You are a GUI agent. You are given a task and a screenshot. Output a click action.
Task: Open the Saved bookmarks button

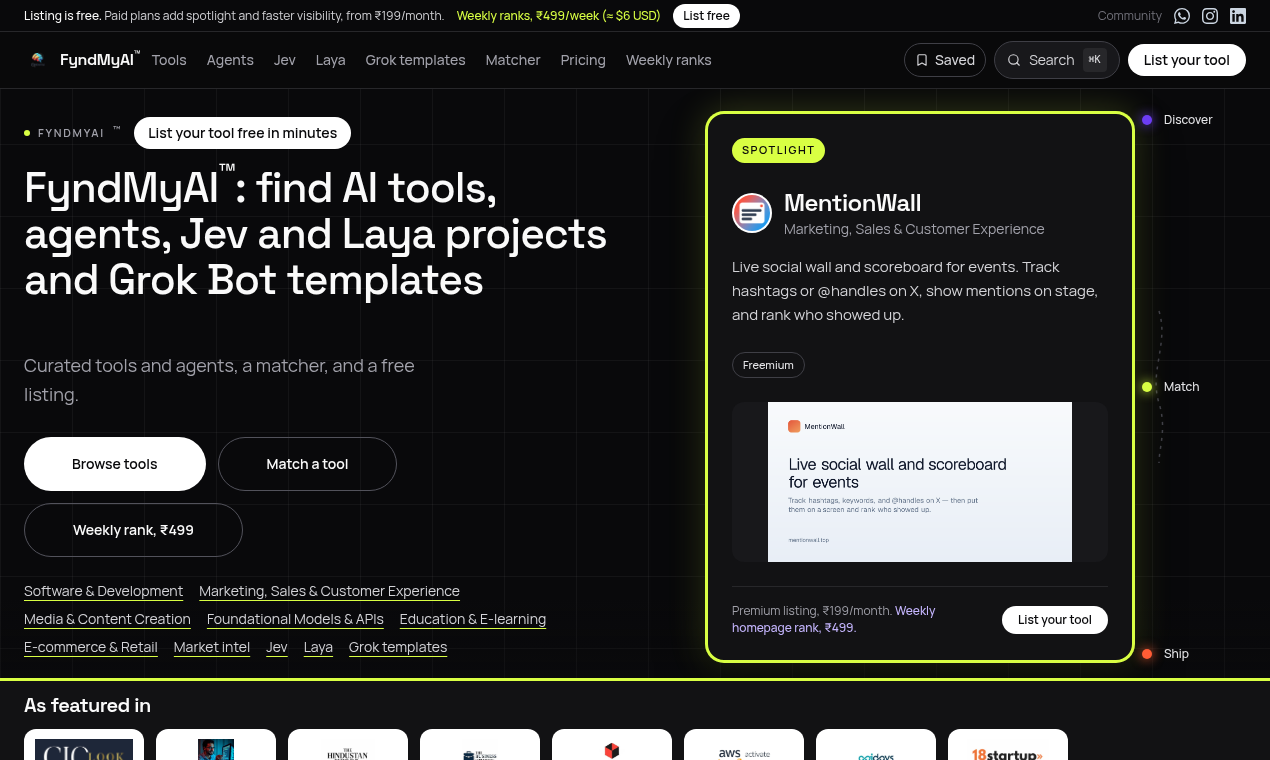tap(945, 60)
